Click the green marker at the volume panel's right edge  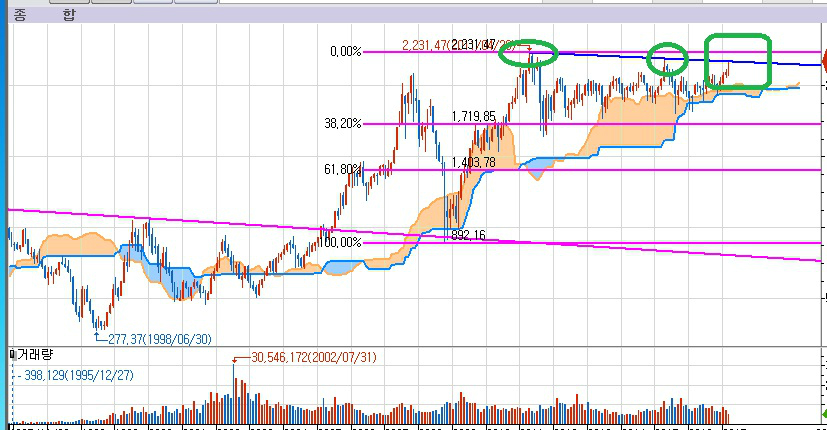pos(821,411)
